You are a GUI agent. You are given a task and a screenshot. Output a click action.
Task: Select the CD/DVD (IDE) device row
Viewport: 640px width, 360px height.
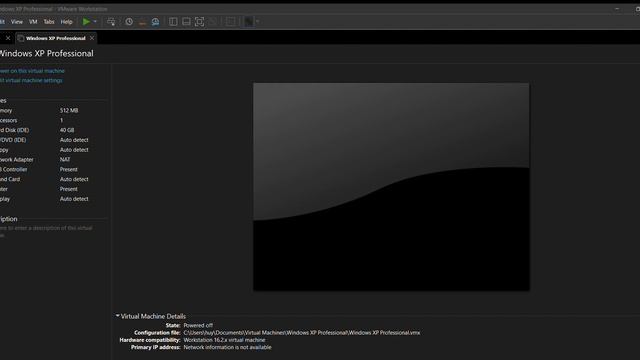(53, 140)
